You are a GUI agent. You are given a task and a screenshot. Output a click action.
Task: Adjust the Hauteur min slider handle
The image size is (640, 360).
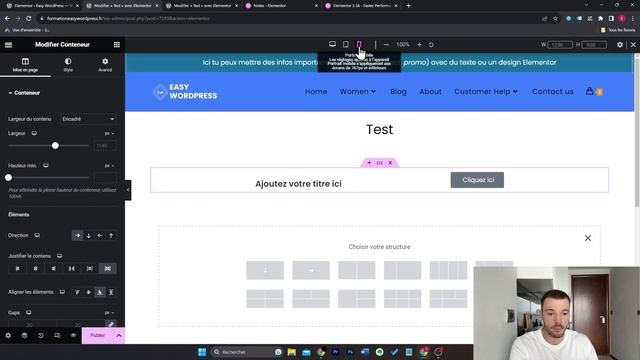(x=9, y=178)
